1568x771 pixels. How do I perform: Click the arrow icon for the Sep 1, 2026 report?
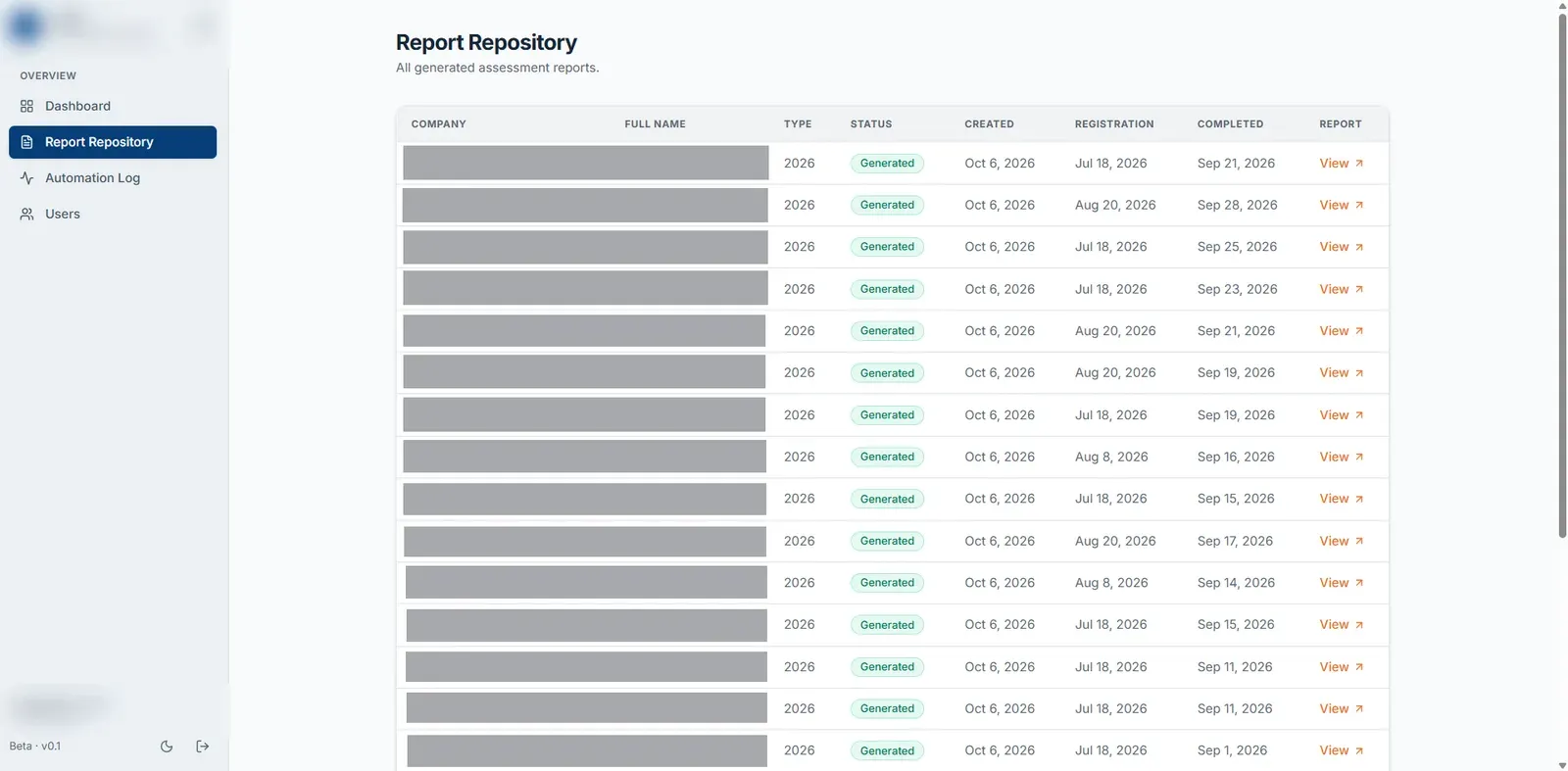click(x=1359, y=750)
